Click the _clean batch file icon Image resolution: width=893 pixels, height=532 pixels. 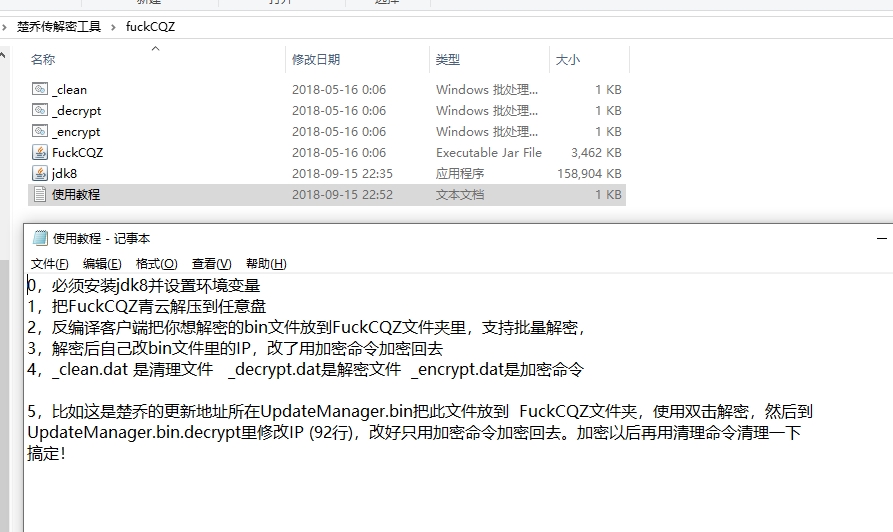[40, 89]
